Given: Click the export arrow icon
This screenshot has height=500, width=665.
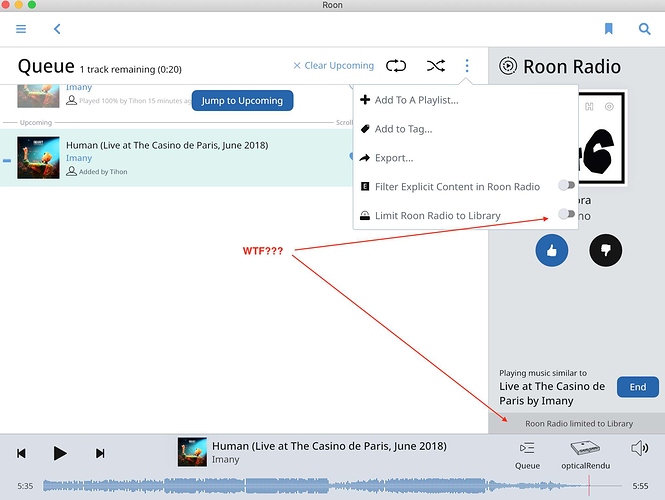Looking at the screenshot, I should 365,158.
